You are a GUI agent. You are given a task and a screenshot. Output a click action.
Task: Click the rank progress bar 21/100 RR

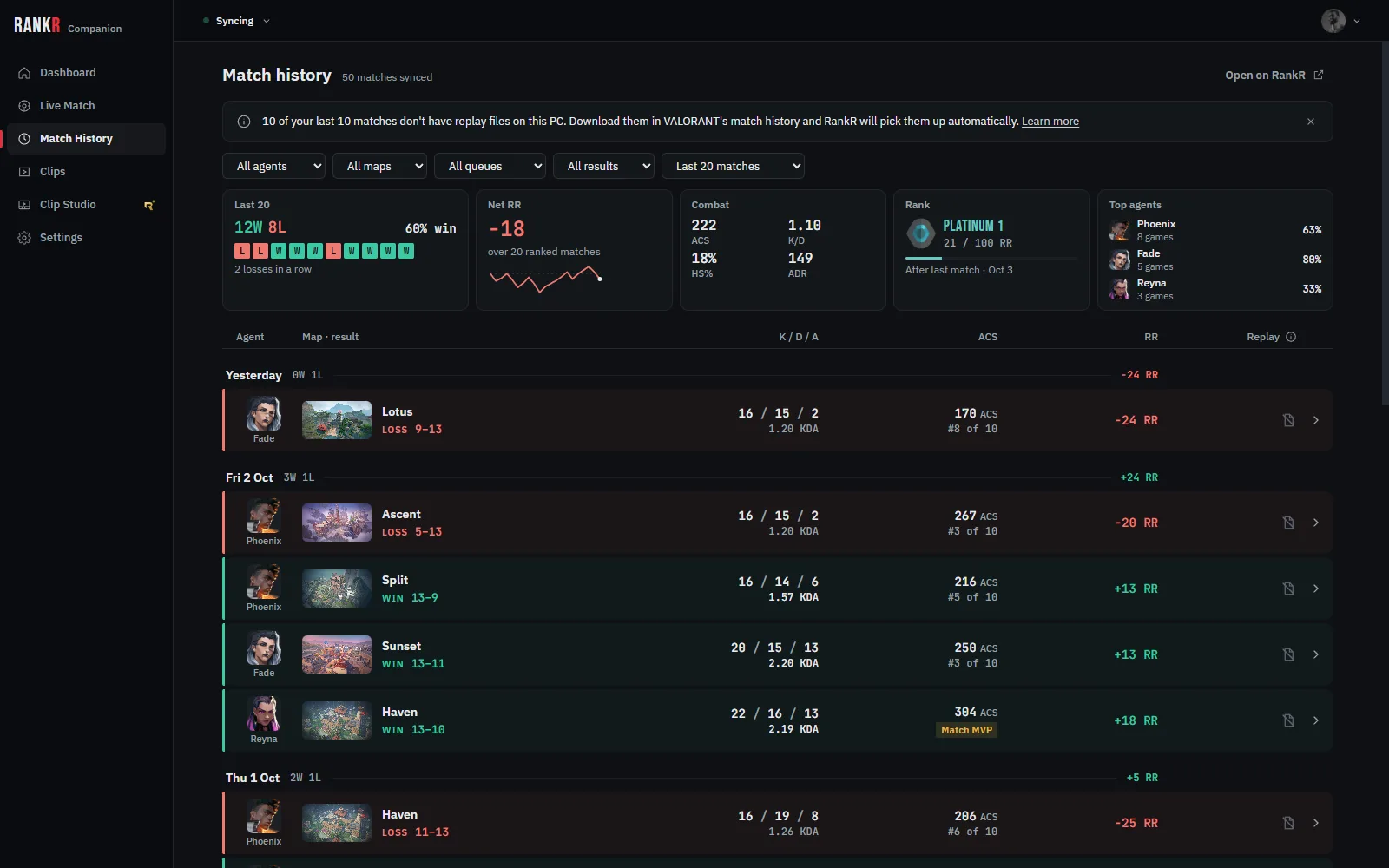(991, 258)
